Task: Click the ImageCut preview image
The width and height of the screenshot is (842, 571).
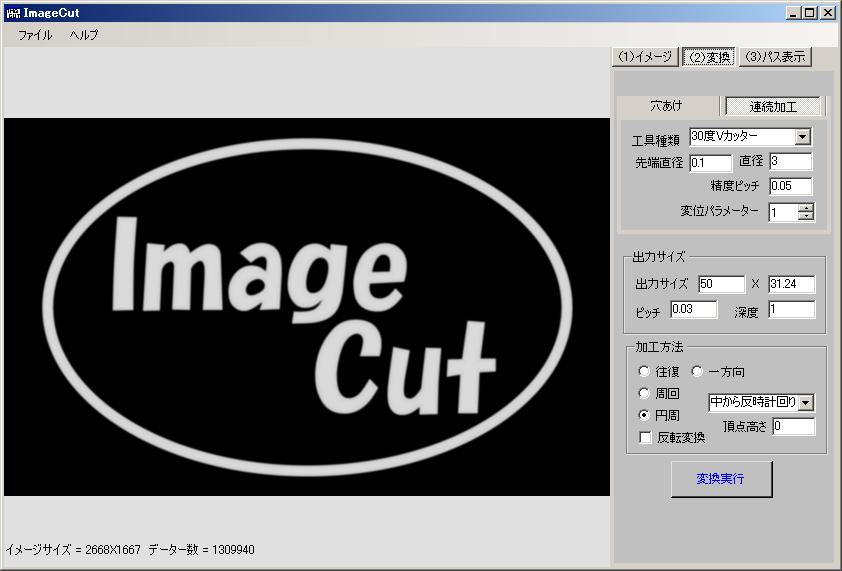Action: [307, 307]
